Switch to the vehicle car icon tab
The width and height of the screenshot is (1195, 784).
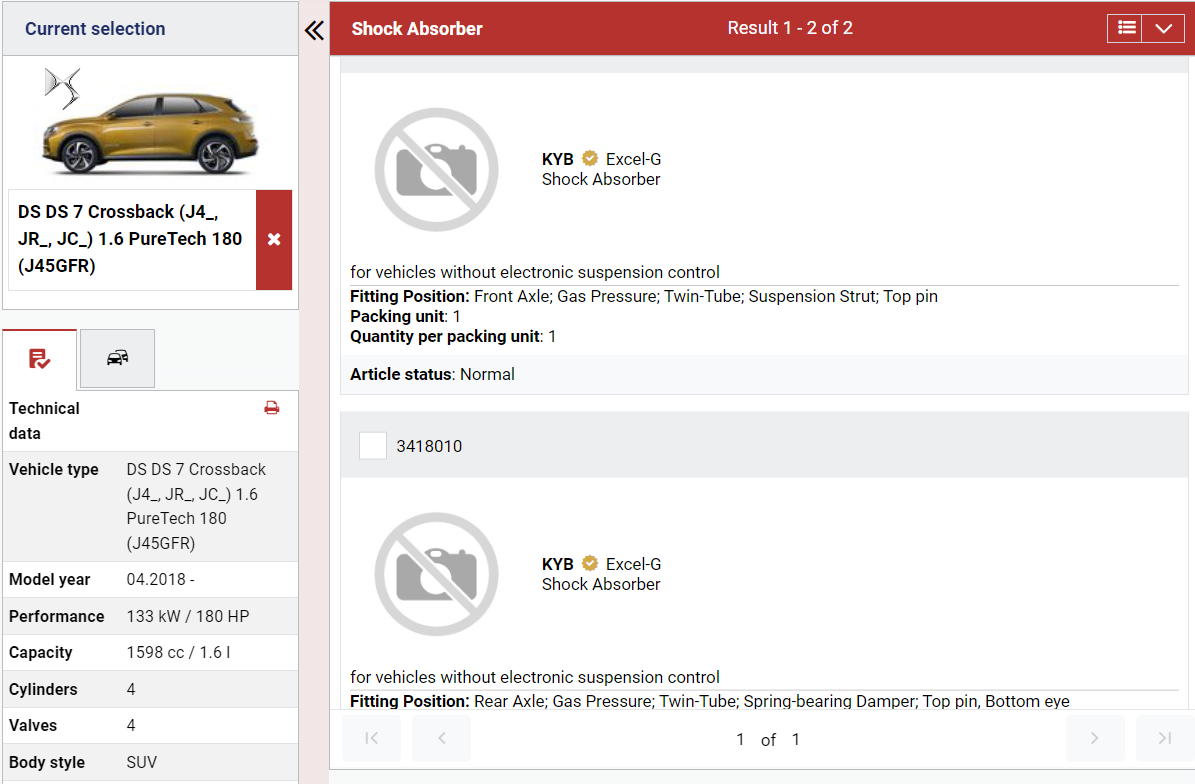pyautogui.click(x=117, y=358)
